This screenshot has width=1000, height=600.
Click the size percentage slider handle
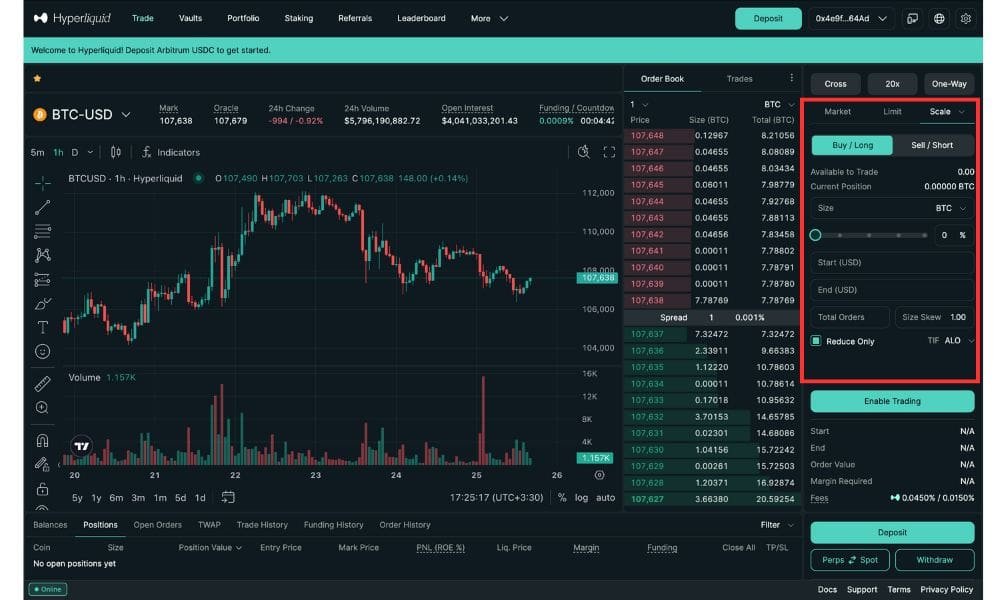(815, 235)
